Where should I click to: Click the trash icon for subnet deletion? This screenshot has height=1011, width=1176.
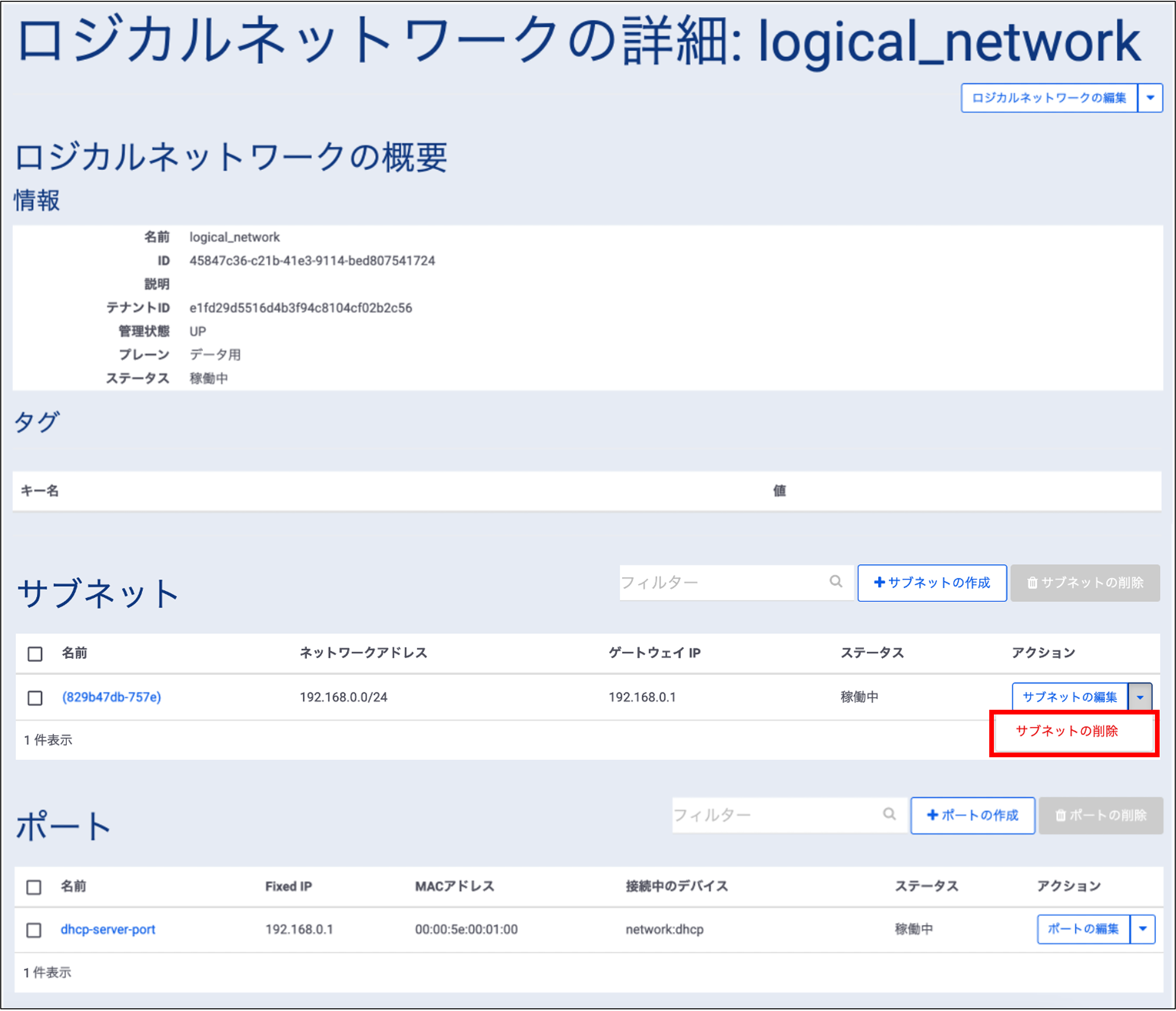(1032, 583)
